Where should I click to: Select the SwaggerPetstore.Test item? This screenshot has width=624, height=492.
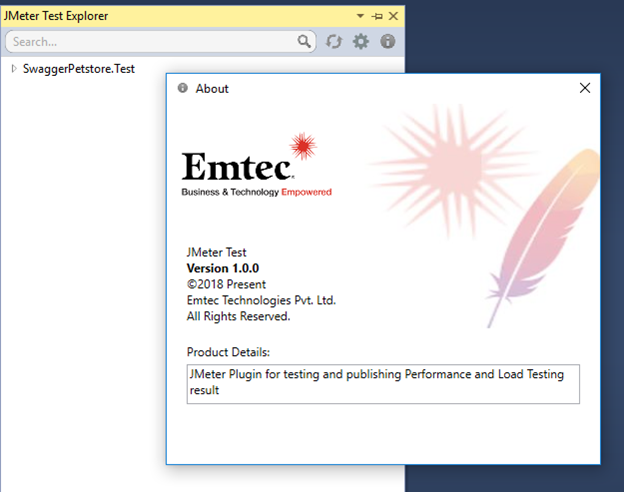point(79,69)
